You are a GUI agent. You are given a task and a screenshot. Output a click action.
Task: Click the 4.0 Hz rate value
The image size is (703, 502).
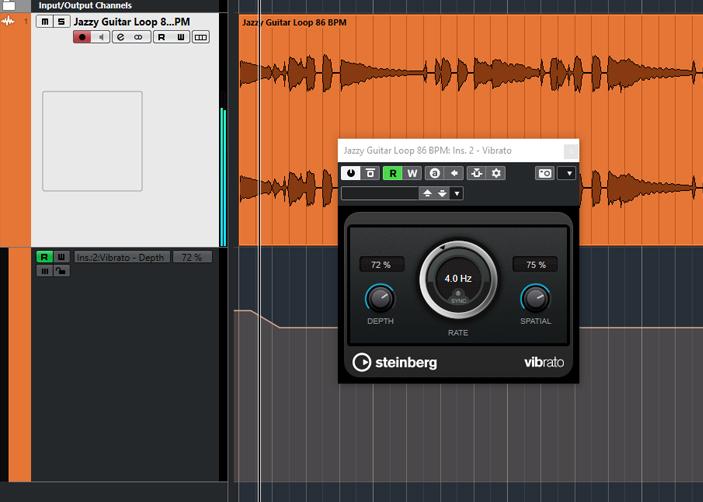457,278
